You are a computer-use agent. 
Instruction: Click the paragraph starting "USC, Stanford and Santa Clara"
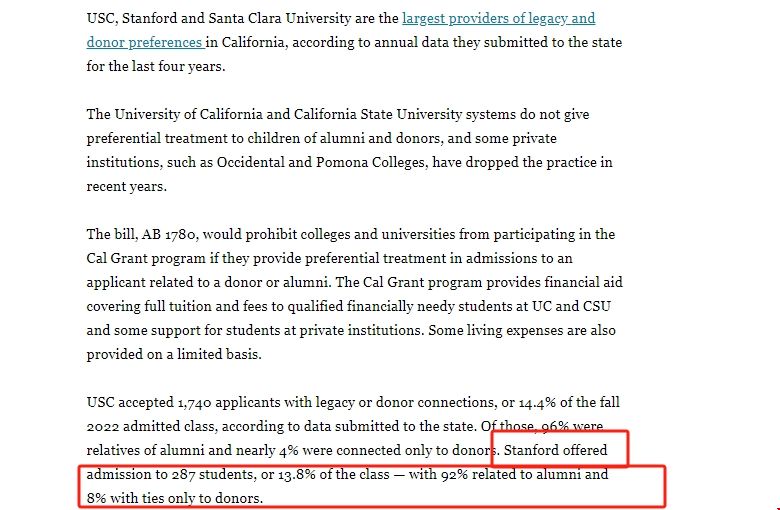pyautogui.click(x=340, y=43)
